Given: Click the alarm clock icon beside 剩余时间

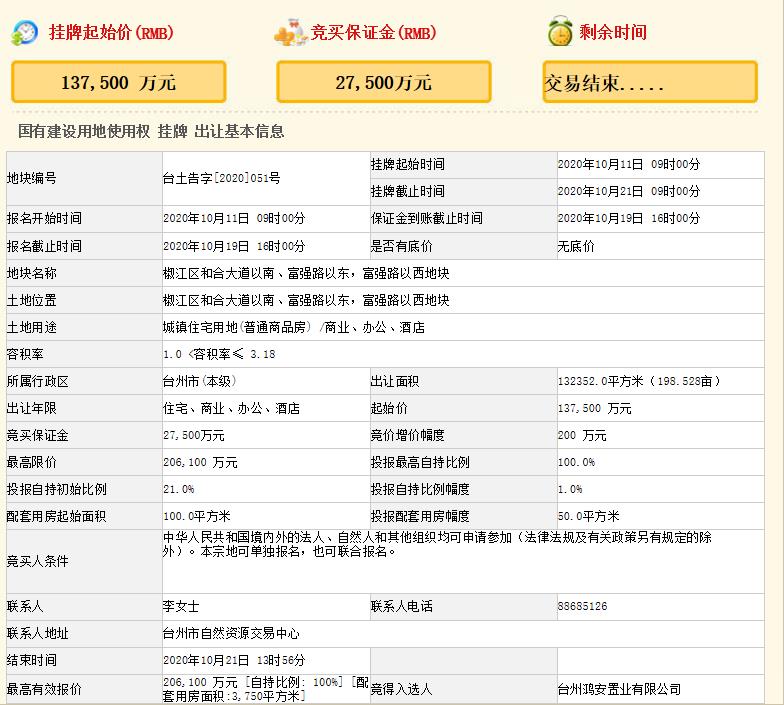Looking at the screenshot, I should click(559, 32).
